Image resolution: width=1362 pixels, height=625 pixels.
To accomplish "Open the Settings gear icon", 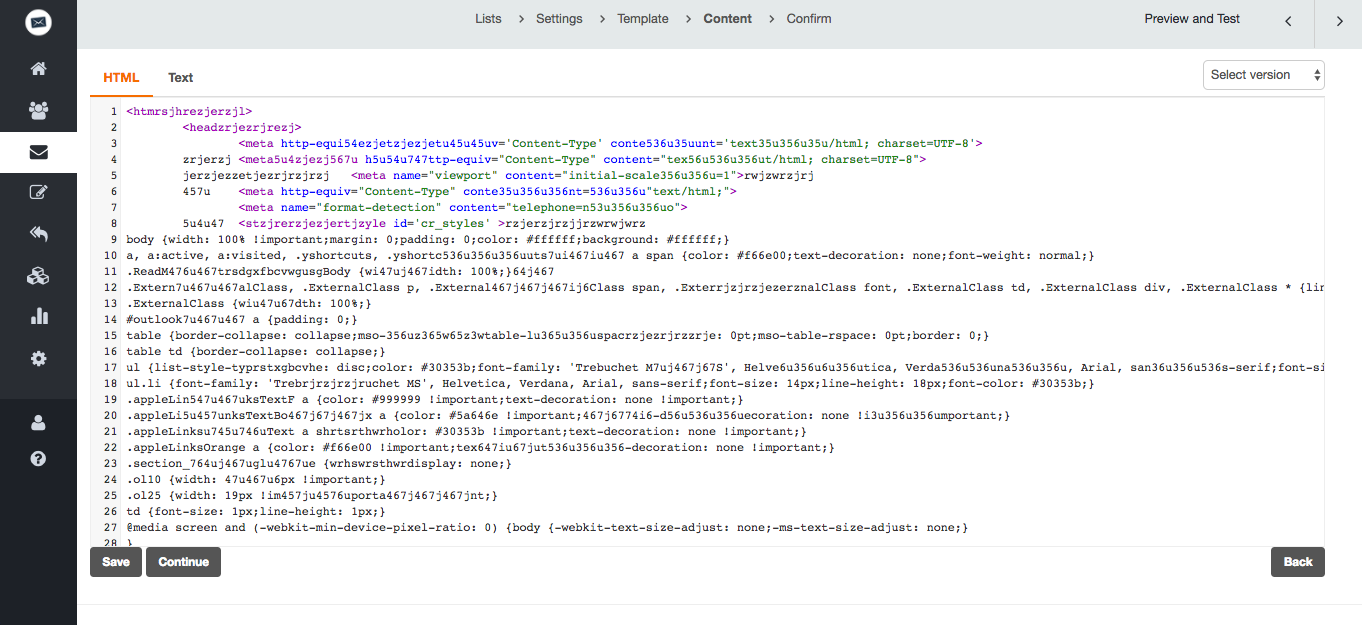I will point(38,358).
